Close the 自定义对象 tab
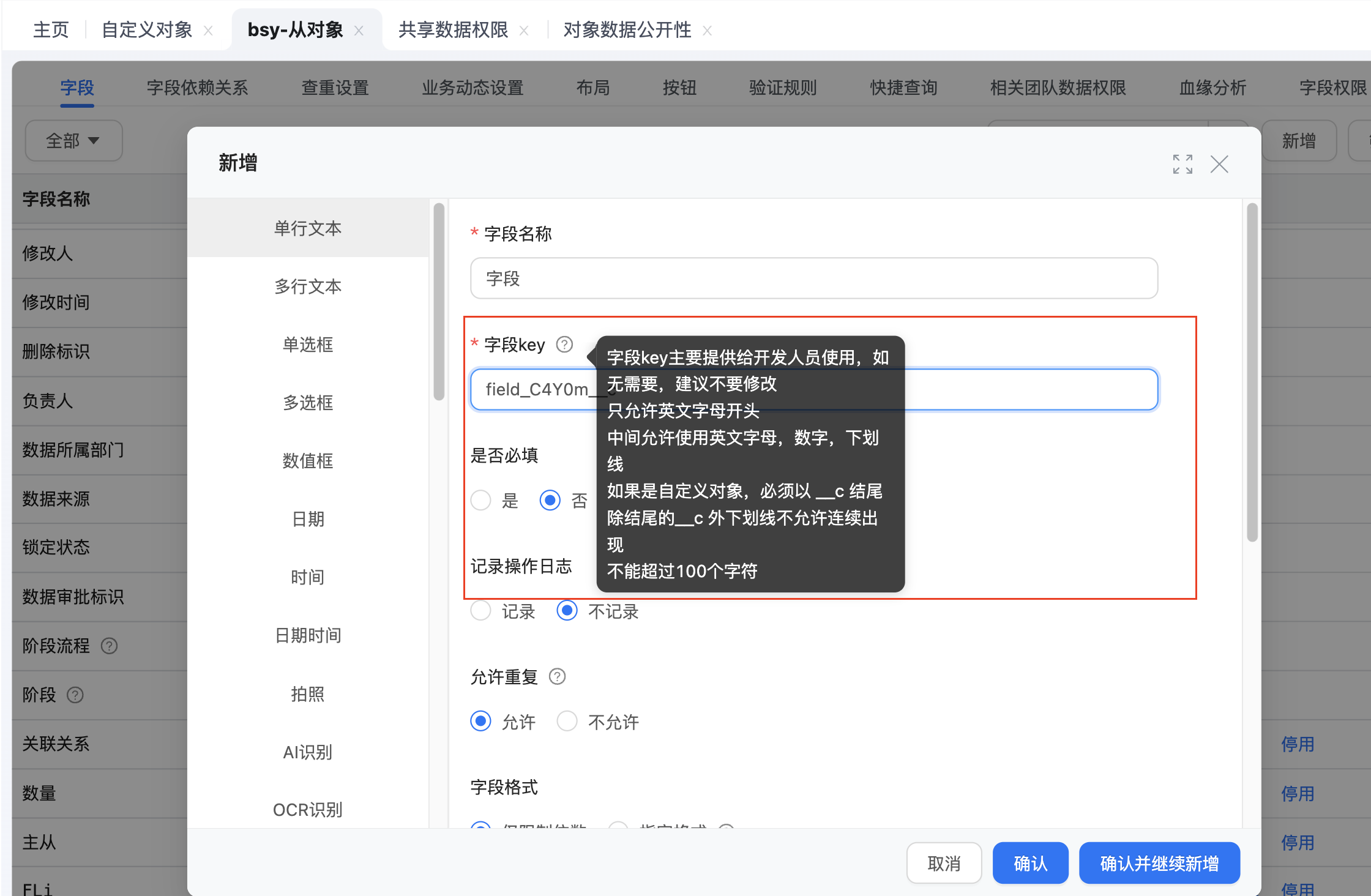Image resolution: width=1371 pixels, height=896 pixels. tap(208, 31)
